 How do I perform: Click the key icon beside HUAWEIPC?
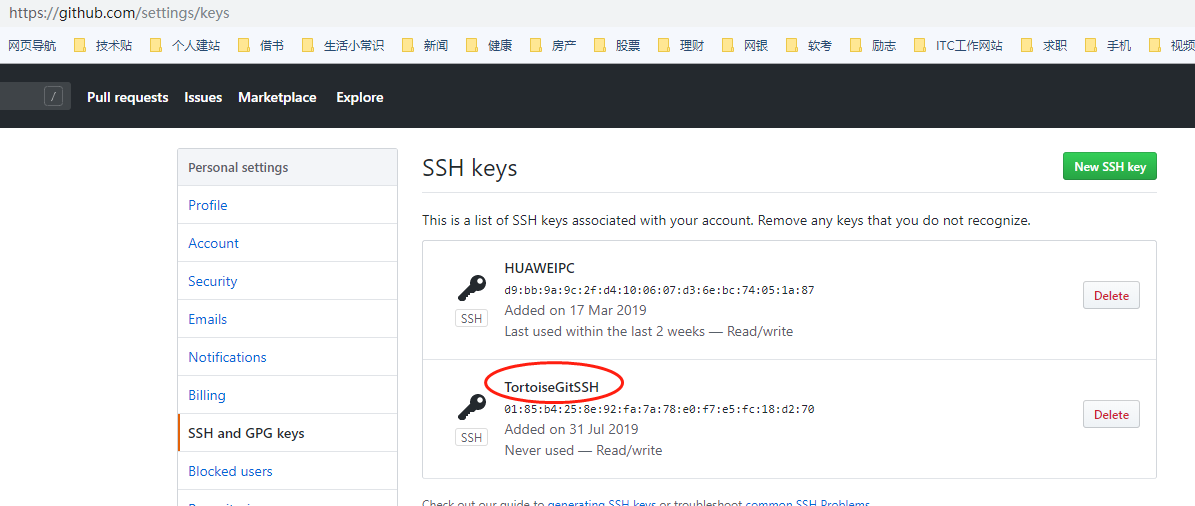click(472, 289)
